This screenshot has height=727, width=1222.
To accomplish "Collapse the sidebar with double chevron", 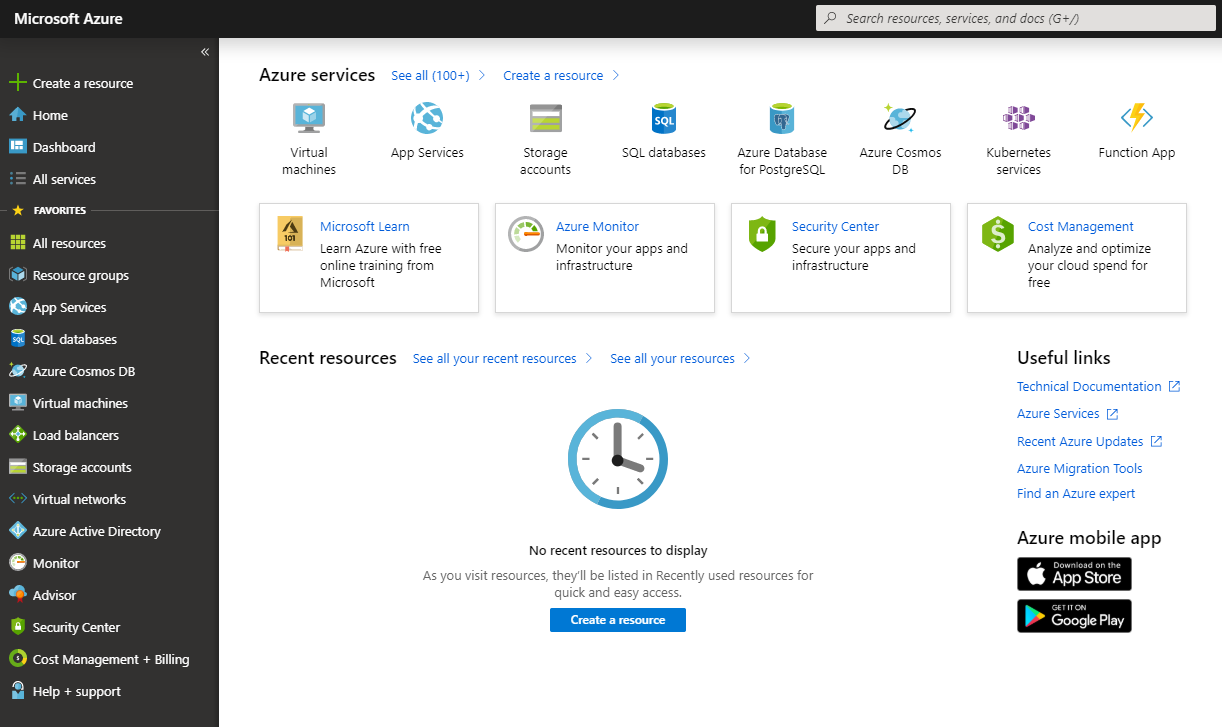I will coord(205,52).
